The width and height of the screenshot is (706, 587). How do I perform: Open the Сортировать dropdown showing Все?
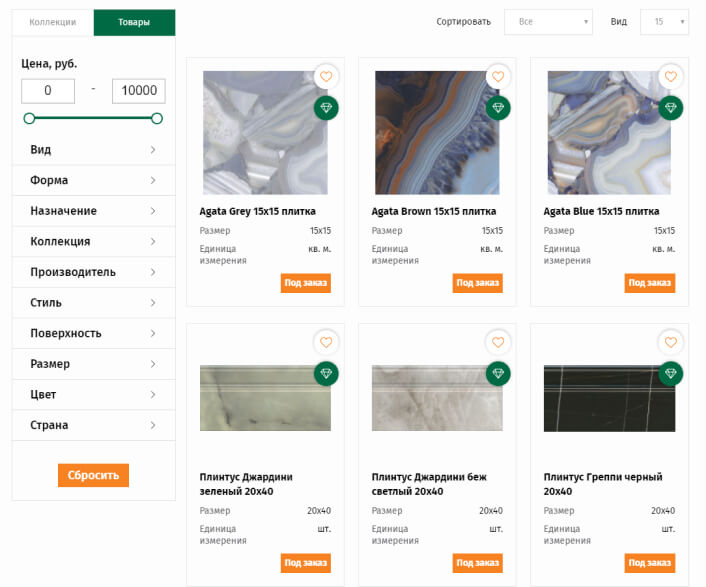click(548, 22)
